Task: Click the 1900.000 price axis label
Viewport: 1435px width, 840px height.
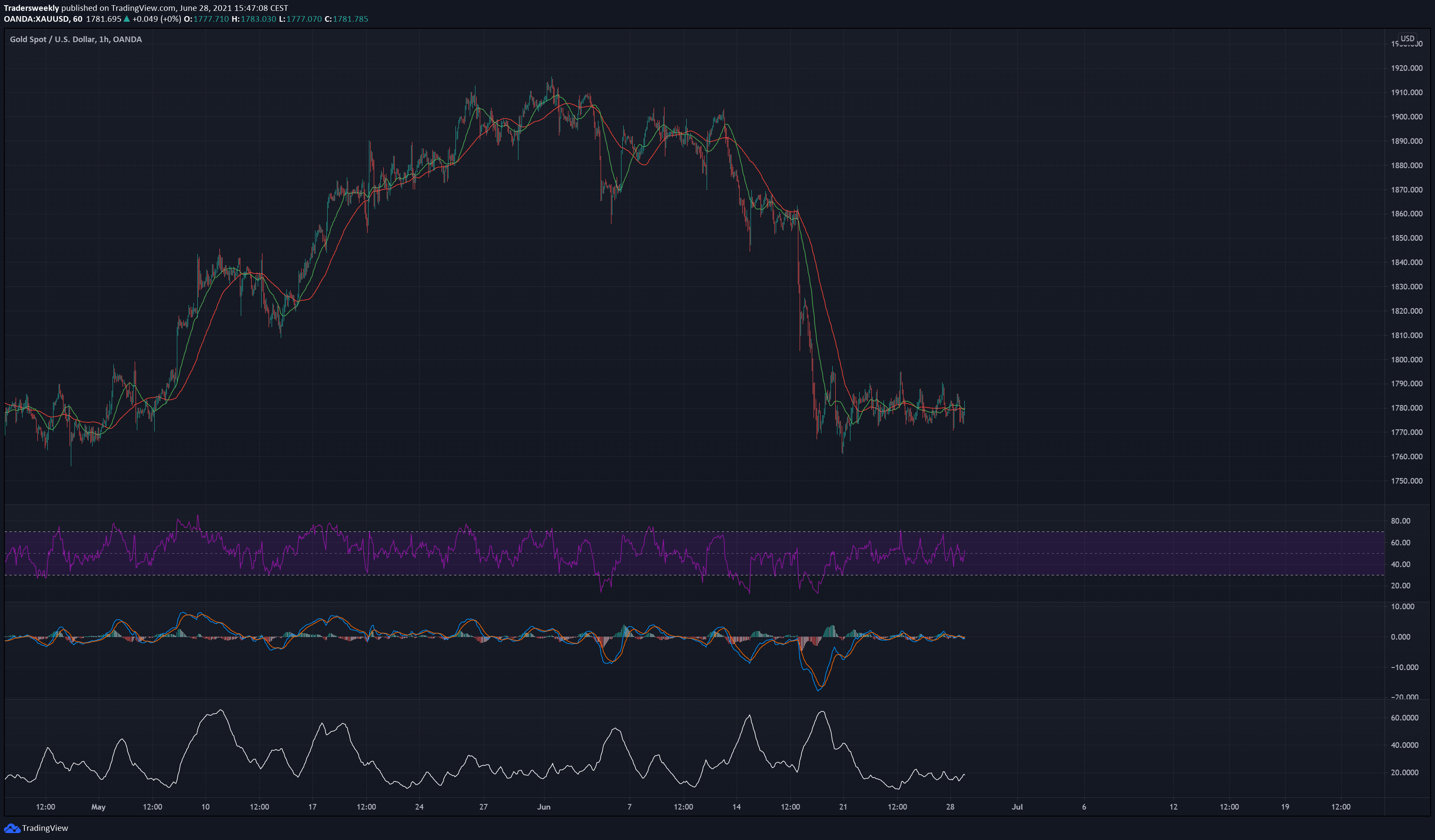Action: pyautogui.click(x=1406, y=117)
